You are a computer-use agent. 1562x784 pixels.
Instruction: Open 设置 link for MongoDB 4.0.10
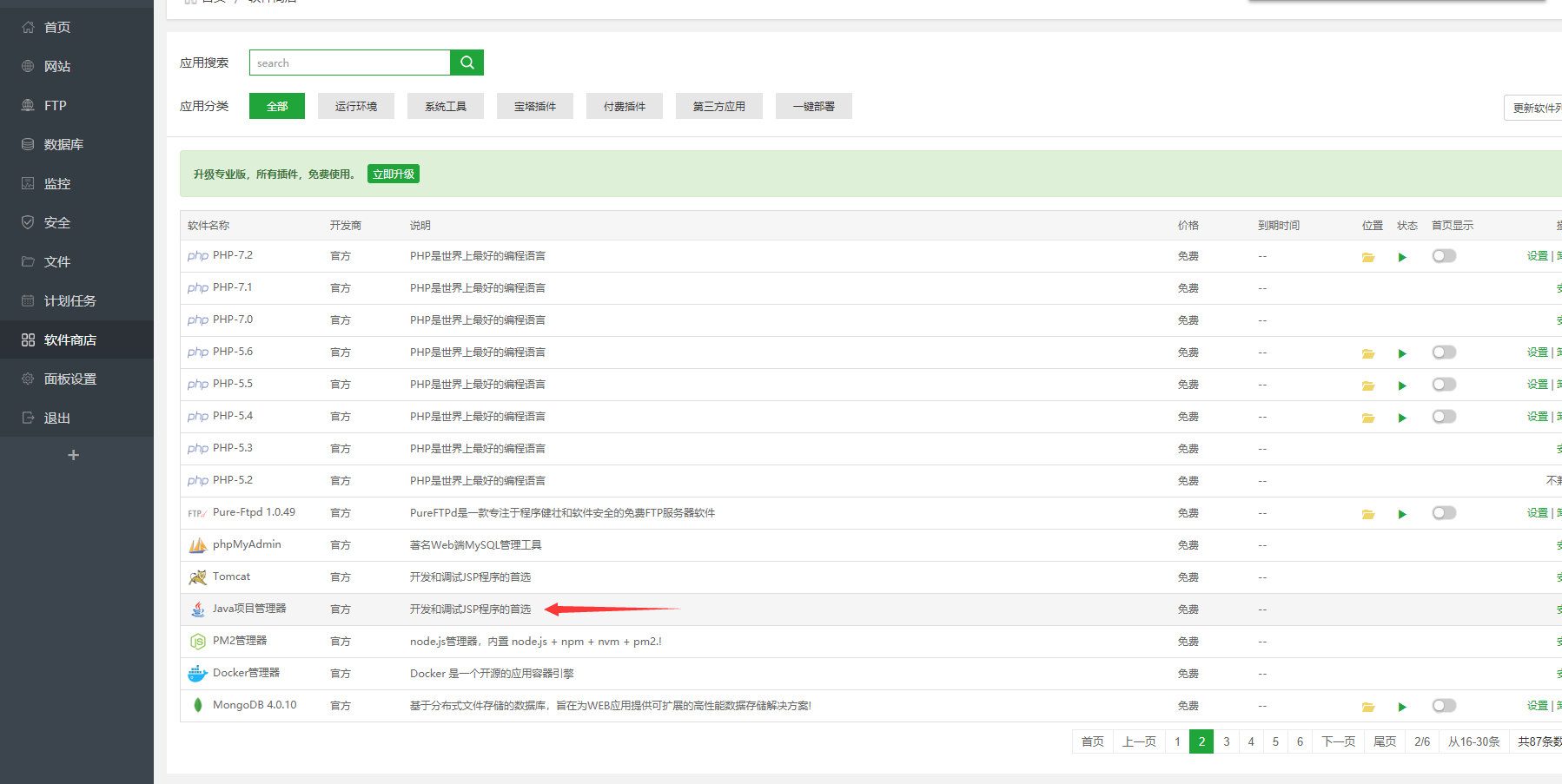(1538, 706)
